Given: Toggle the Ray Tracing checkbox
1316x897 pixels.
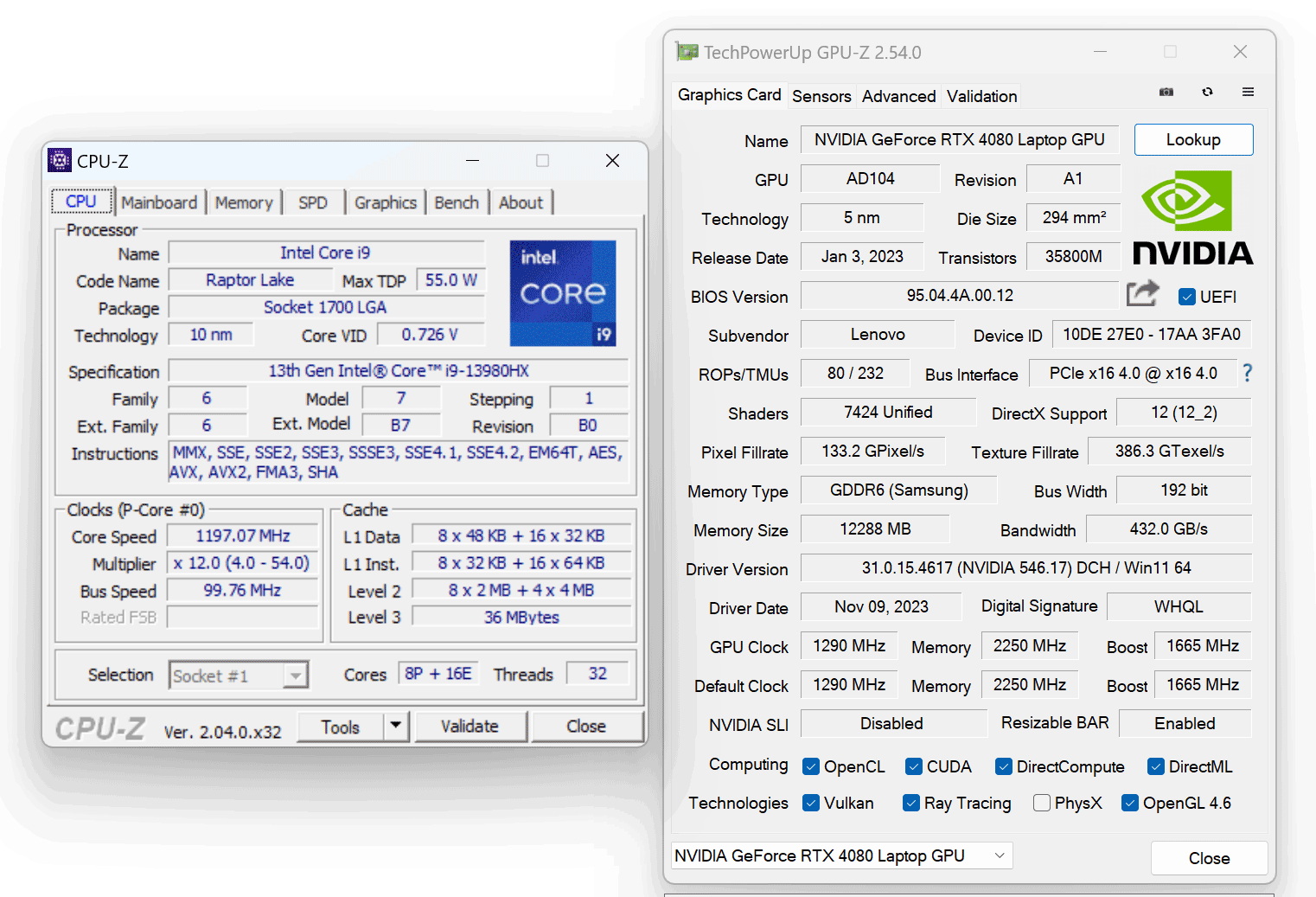Looking at the screenshot, I should (910, 803).
